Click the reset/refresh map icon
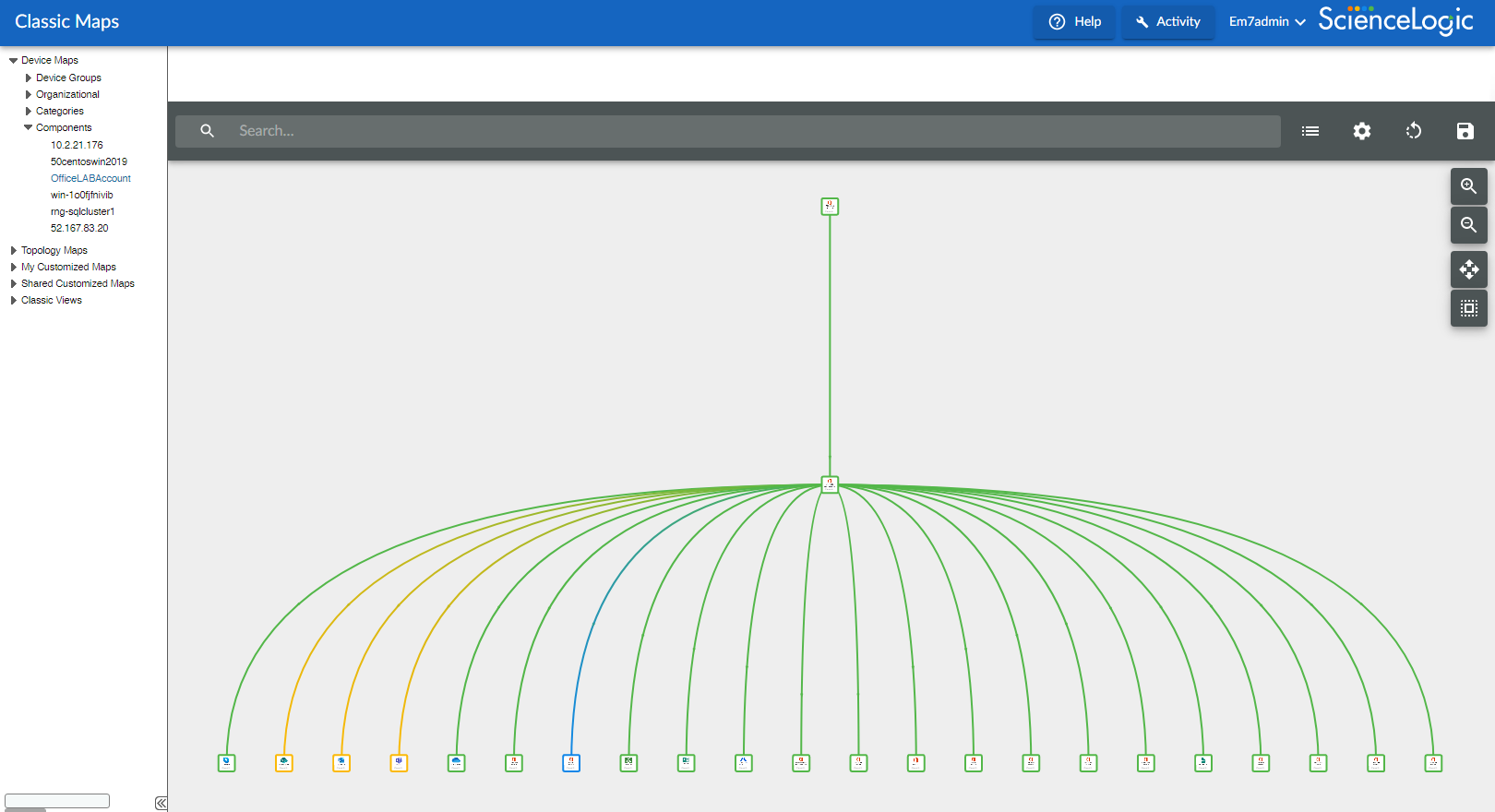 (x=1414, y=131)
